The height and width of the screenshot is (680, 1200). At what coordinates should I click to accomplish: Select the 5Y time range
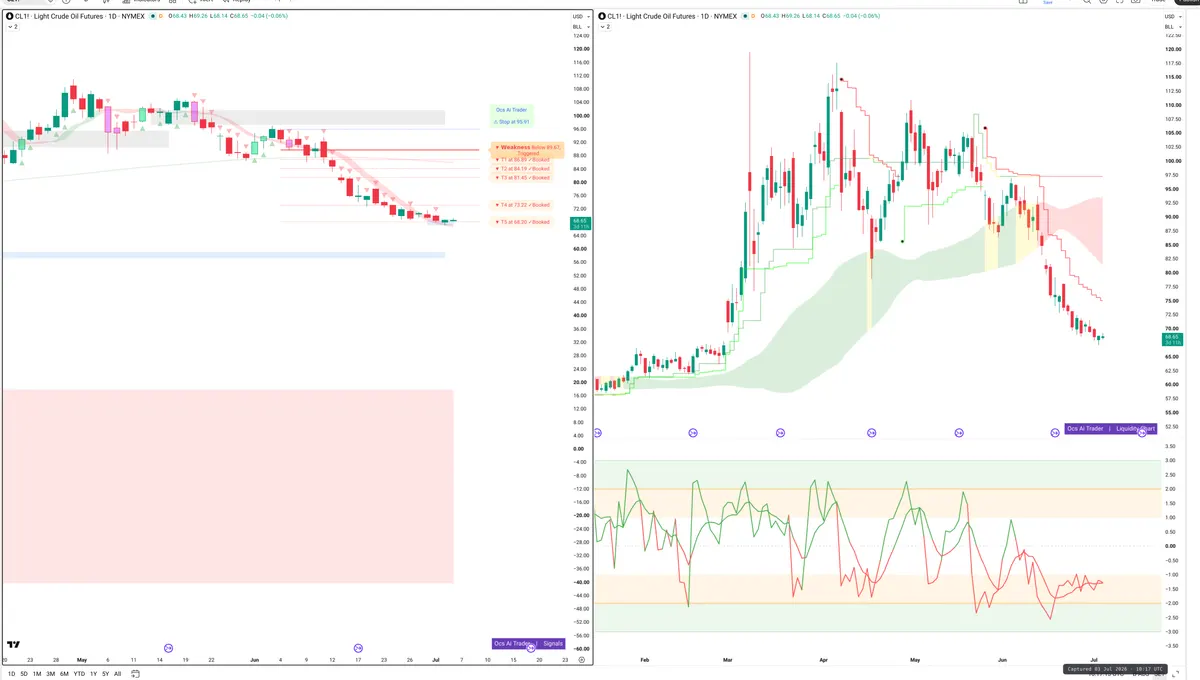tap(105, 674)
